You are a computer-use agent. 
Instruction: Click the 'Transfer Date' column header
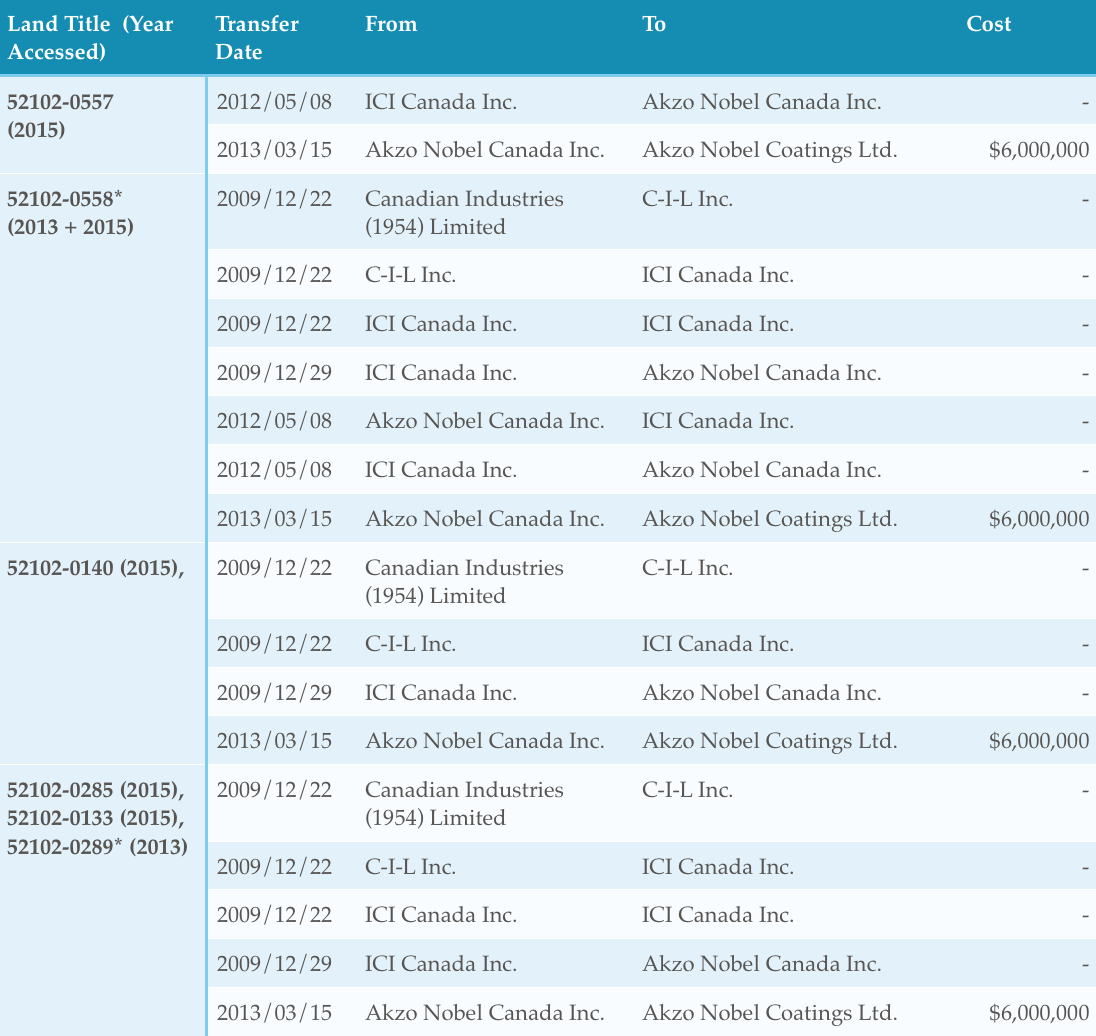click(x=257, y=38)
